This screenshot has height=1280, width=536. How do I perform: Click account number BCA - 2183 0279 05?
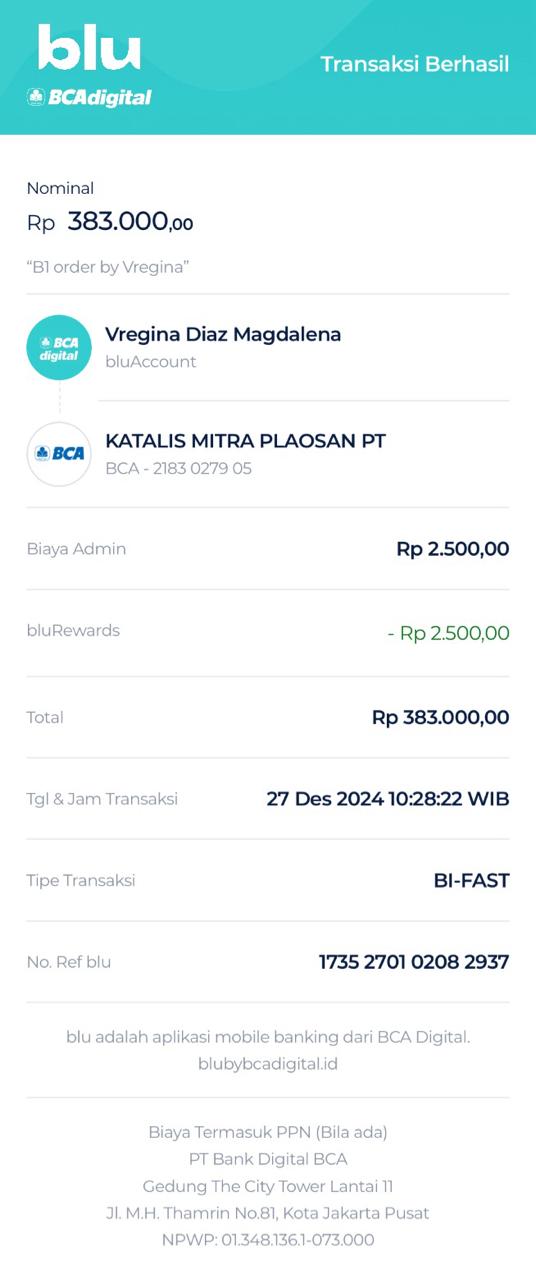click(x=178, y=468)
